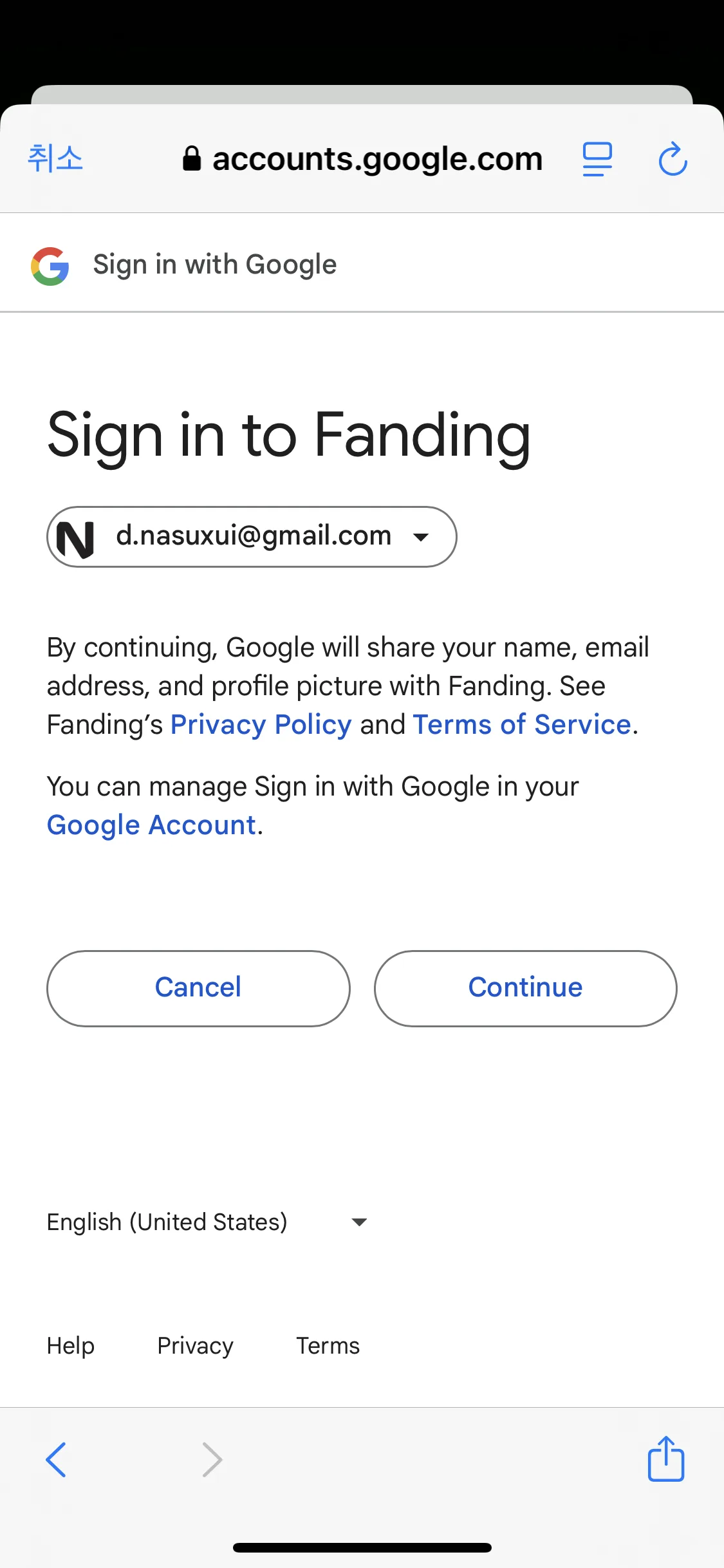The image size is (724, 1568).
Task: Open the English (United States) language dropdown
Action: (207, 1222)
